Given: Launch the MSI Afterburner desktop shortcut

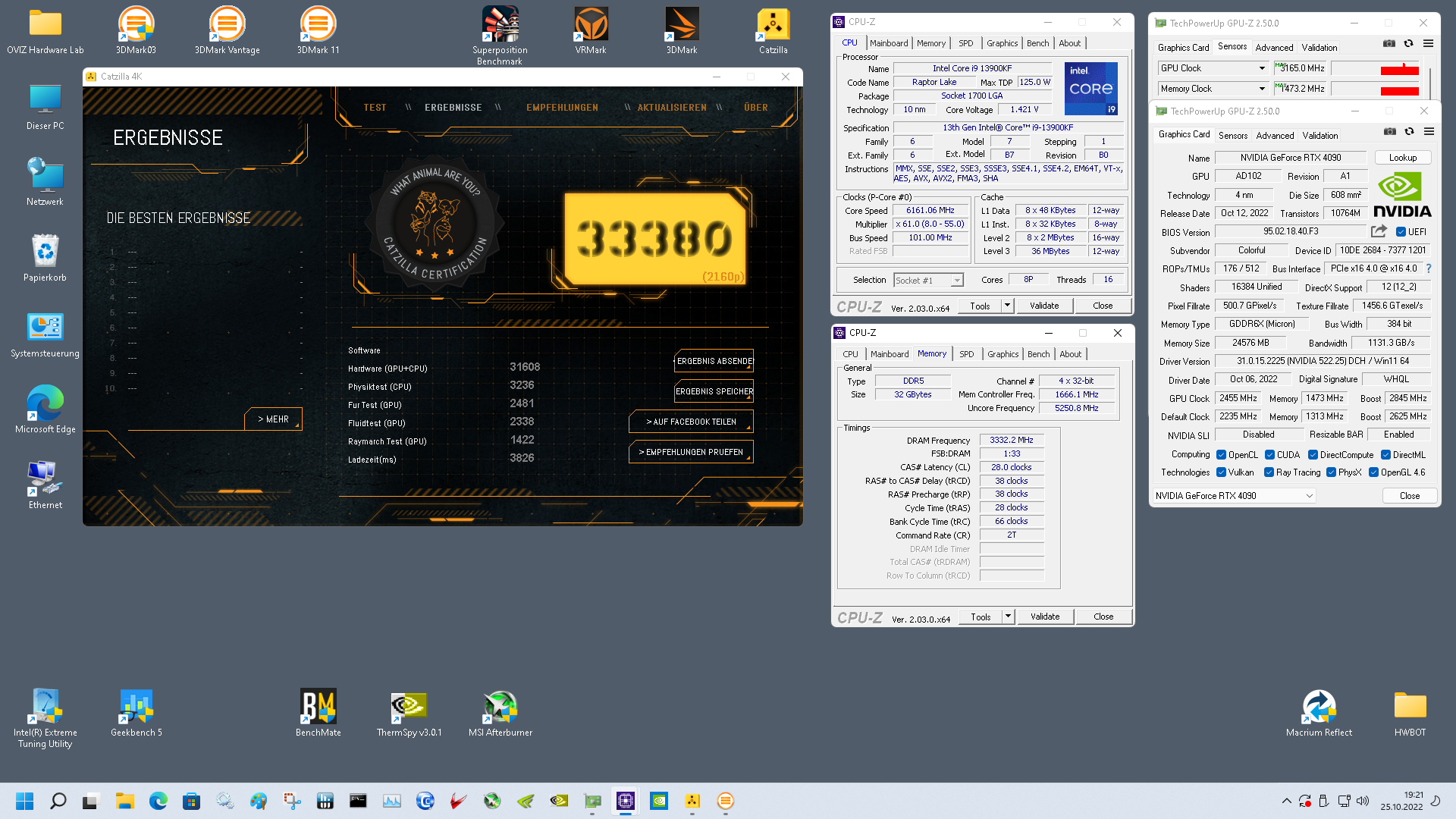Looking at the screenshot, I should coord(500,713).
